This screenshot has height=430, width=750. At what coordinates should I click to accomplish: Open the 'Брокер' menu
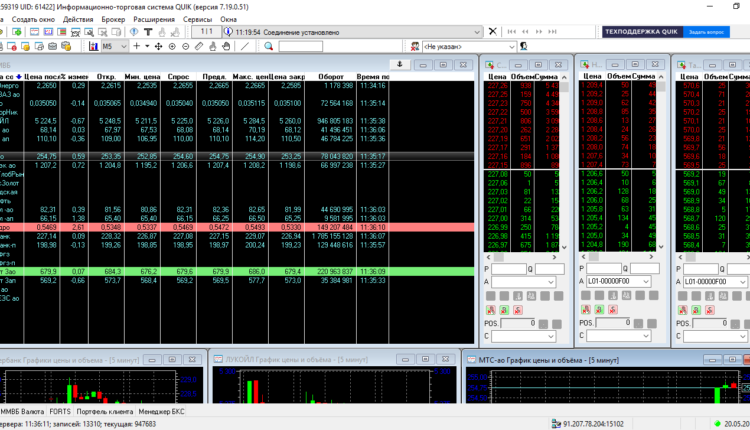113,19
